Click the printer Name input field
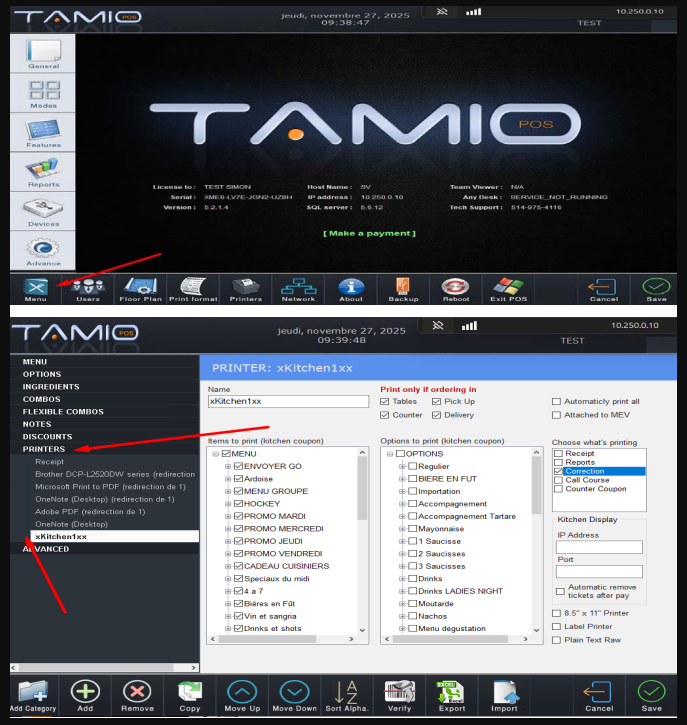The width and height of the screenshot is (687, 725). tap(288, 401)
